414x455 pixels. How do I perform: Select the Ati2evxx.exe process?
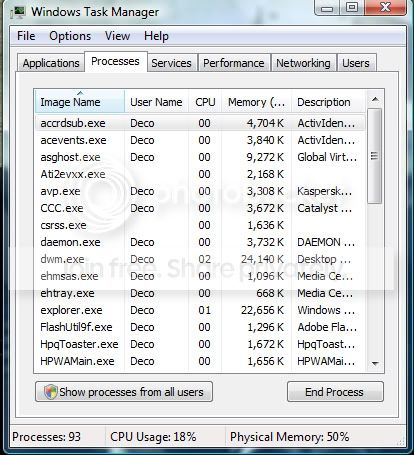[200, 174]
